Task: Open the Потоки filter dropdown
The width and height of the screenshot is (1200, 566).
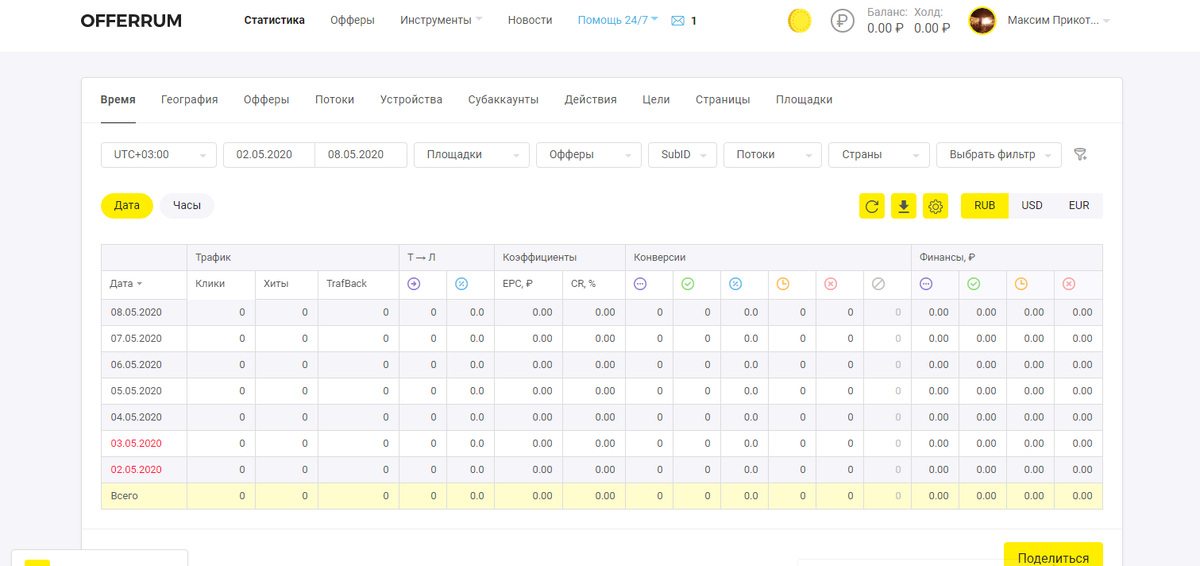Action: point(773,155)
